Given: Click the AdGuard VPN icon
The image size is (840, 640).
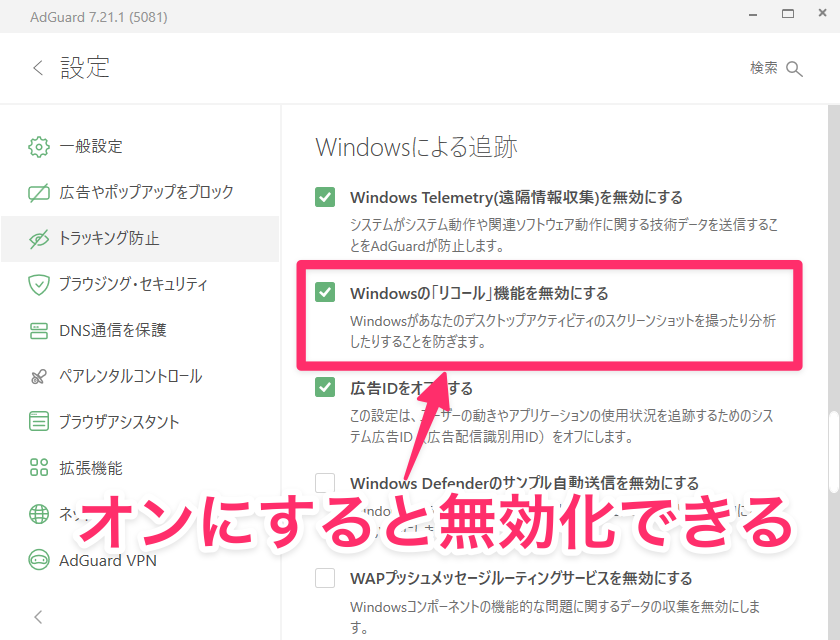Looking at the screenshot, I should coord(39,560).
